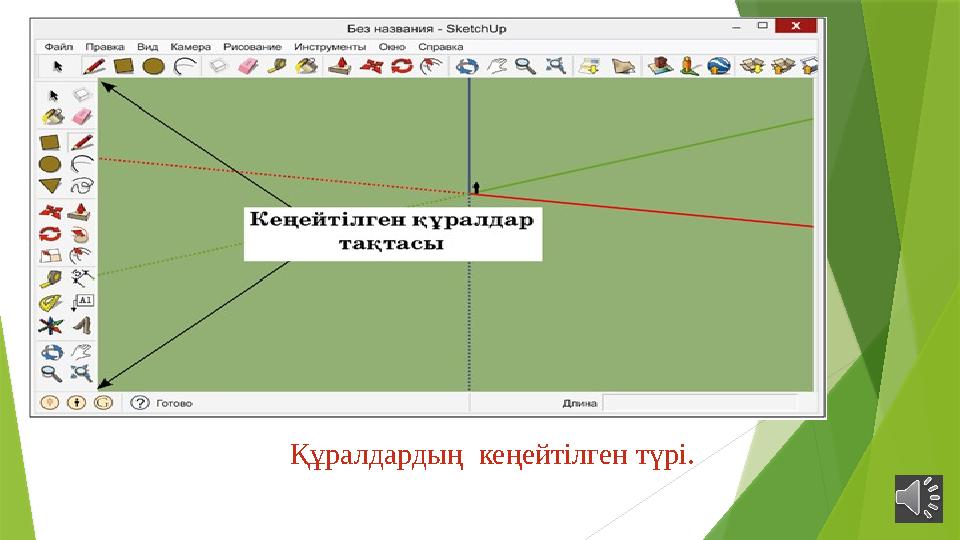Click the Add Location icon
Viewport: 960px width, 540px height.
[x=590, y=66]
